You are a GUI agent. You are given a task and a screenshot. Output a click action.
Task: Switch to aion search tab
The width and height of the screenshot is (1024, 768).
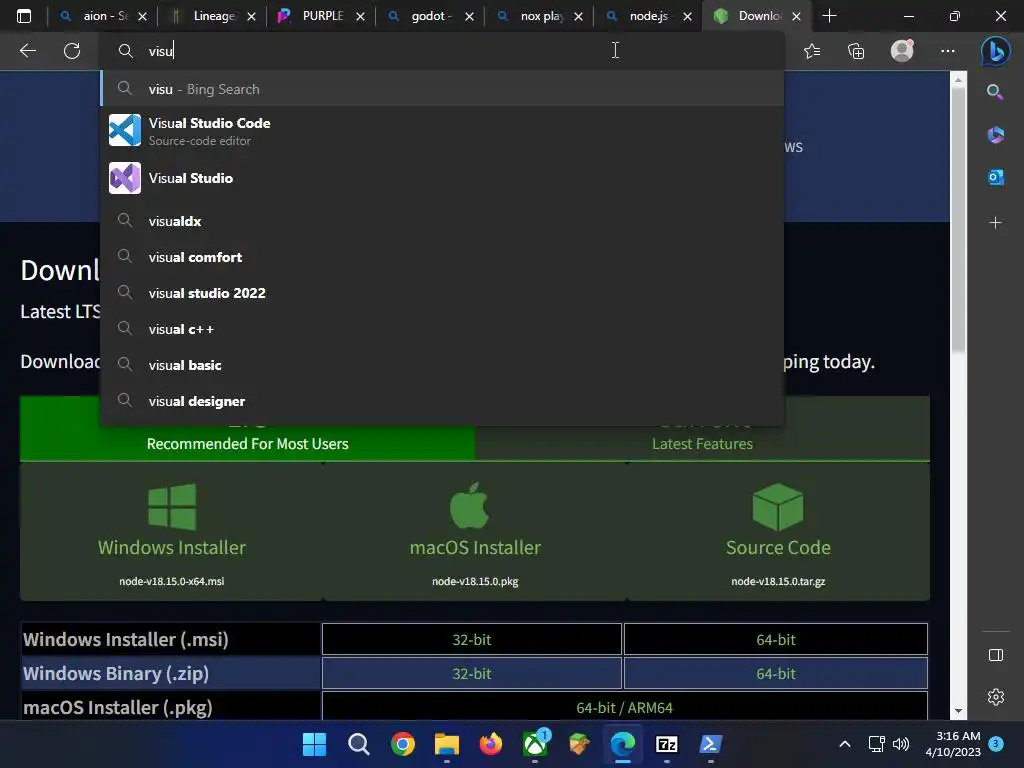[103, 16]
